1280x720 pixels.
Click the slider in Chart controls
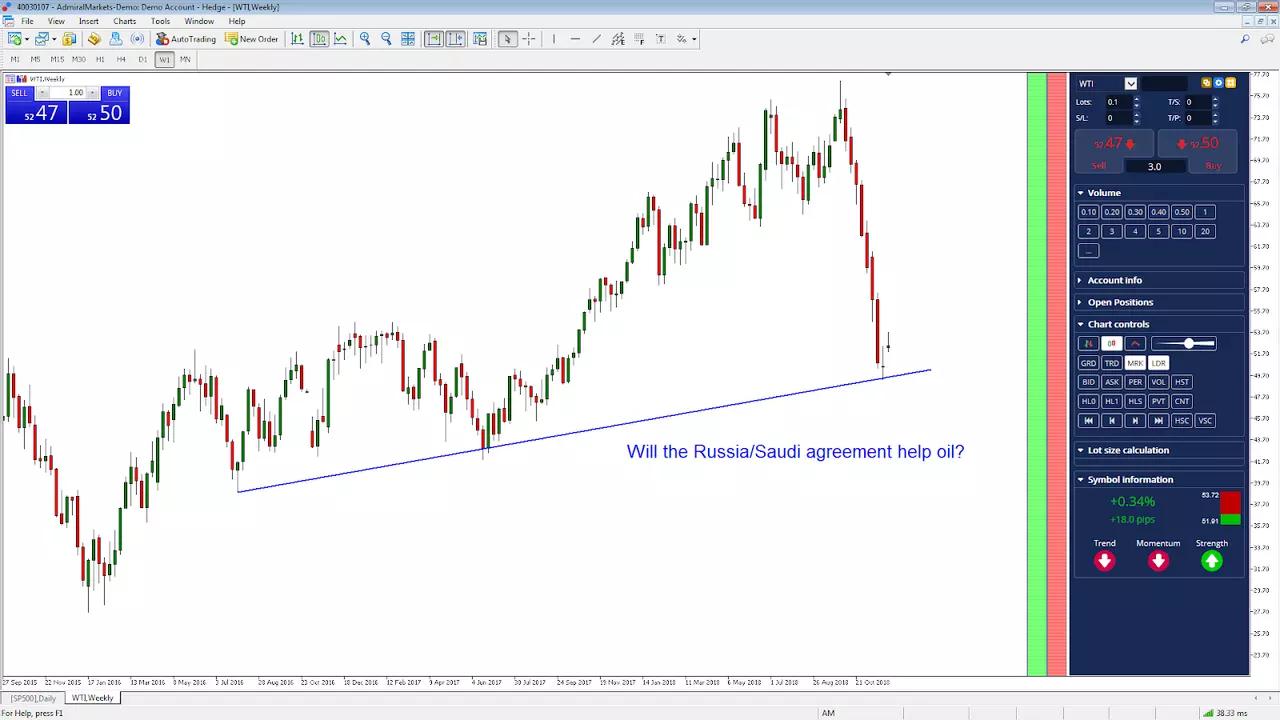coord(1184,344)
